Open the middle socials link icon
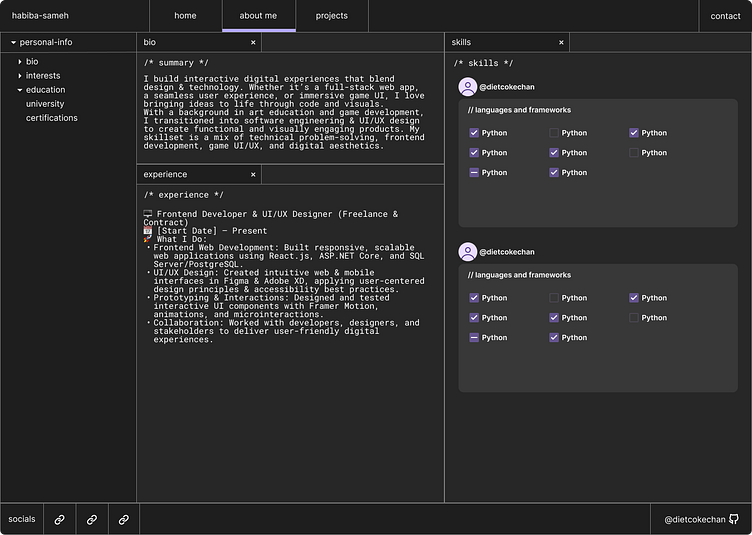 coord(92,520)
